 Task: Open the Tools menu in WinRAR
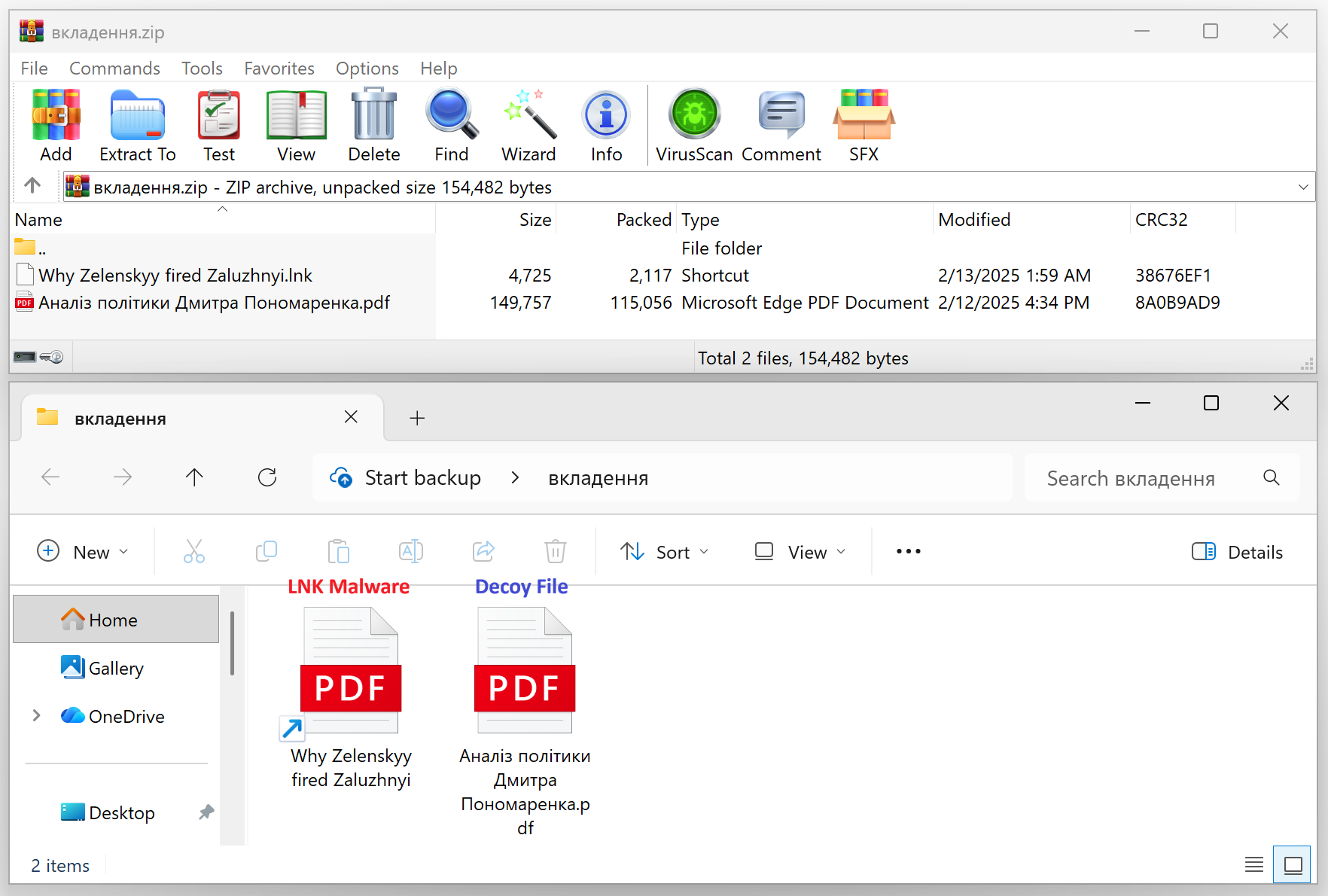click(202, 69)
